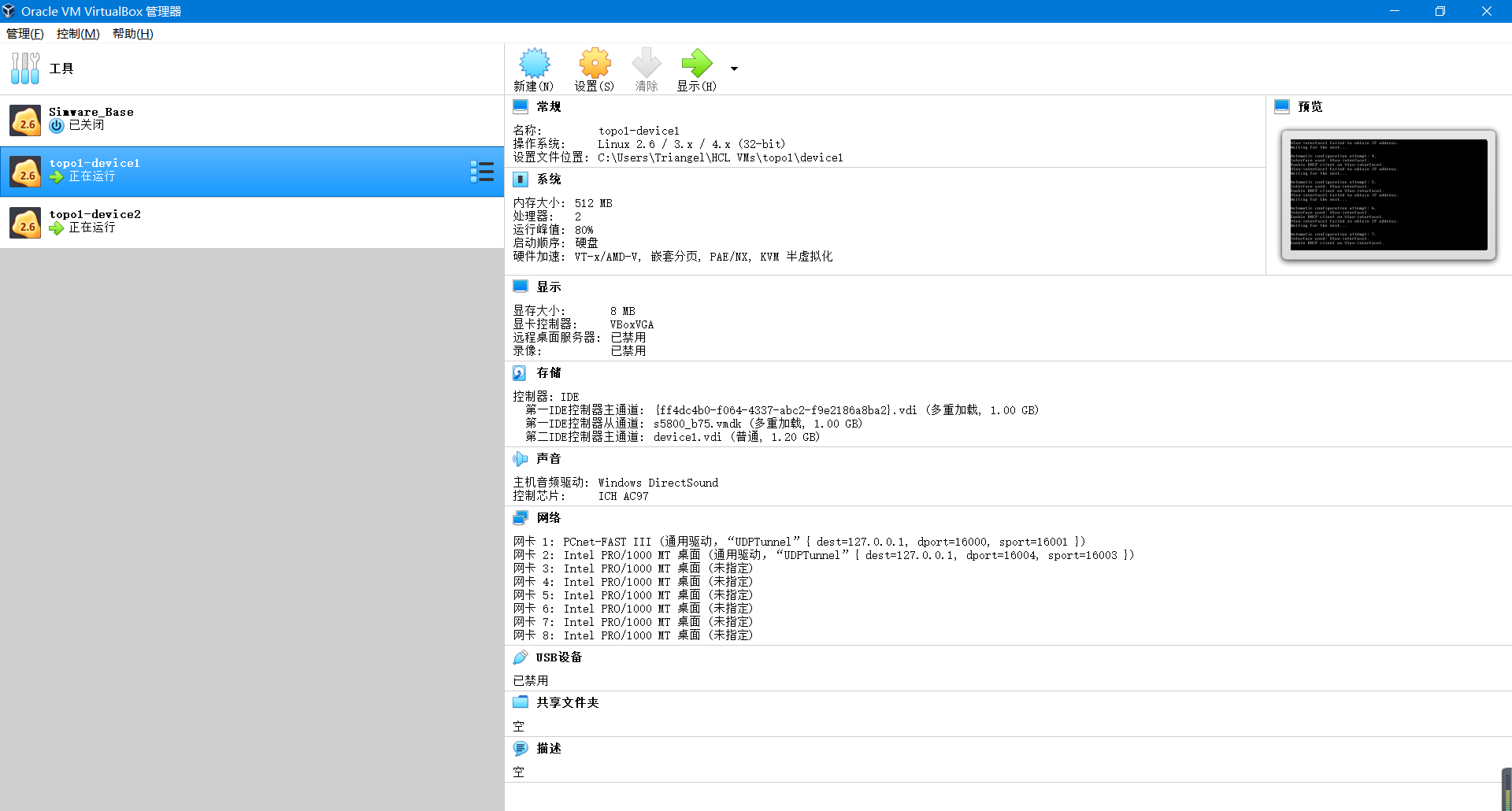This screenshot has height=811, width=1512.
Task: Click the topo1-device2 running arrow status icon
Action: (x=57, y=228)
